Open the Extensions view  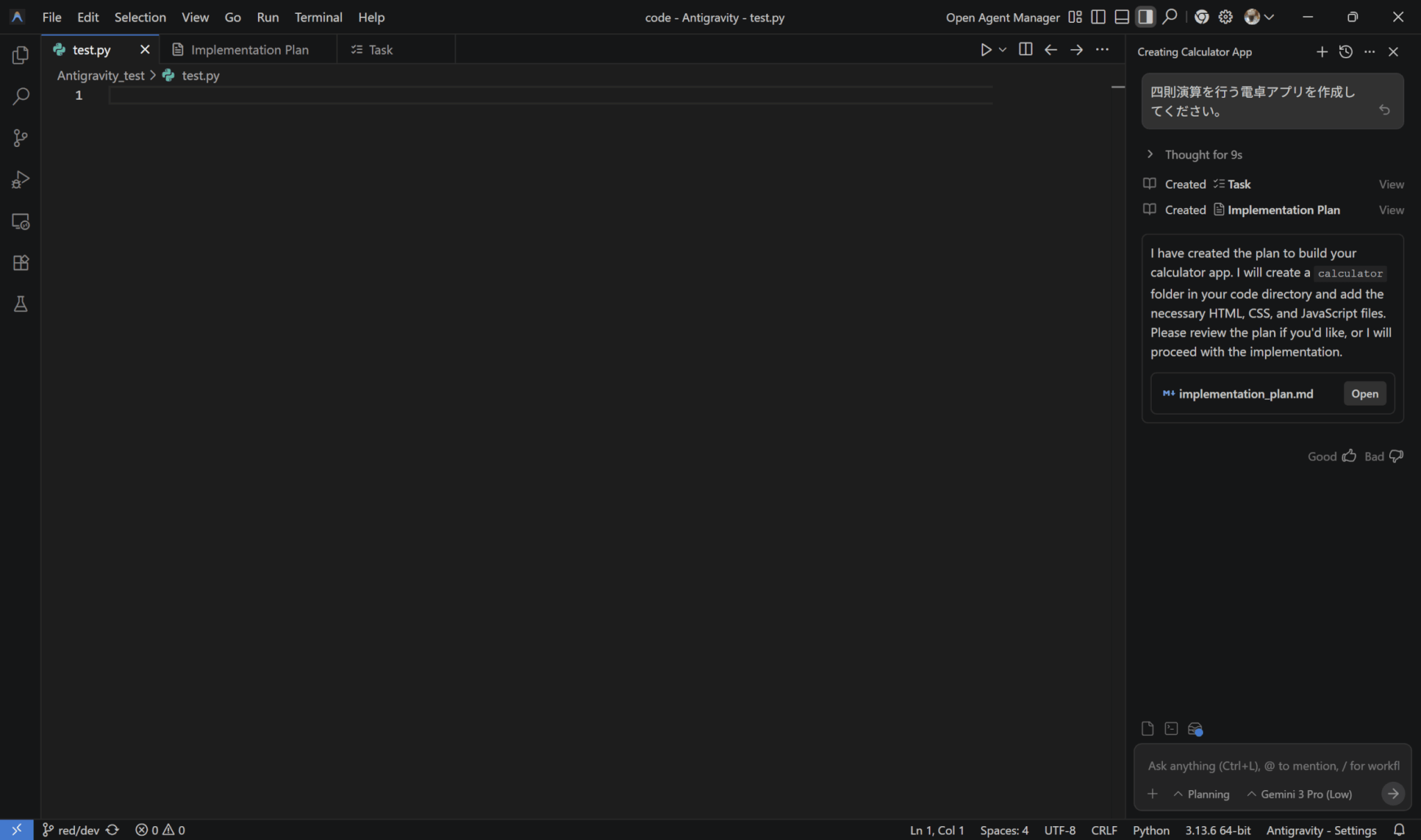click(20, 263)
